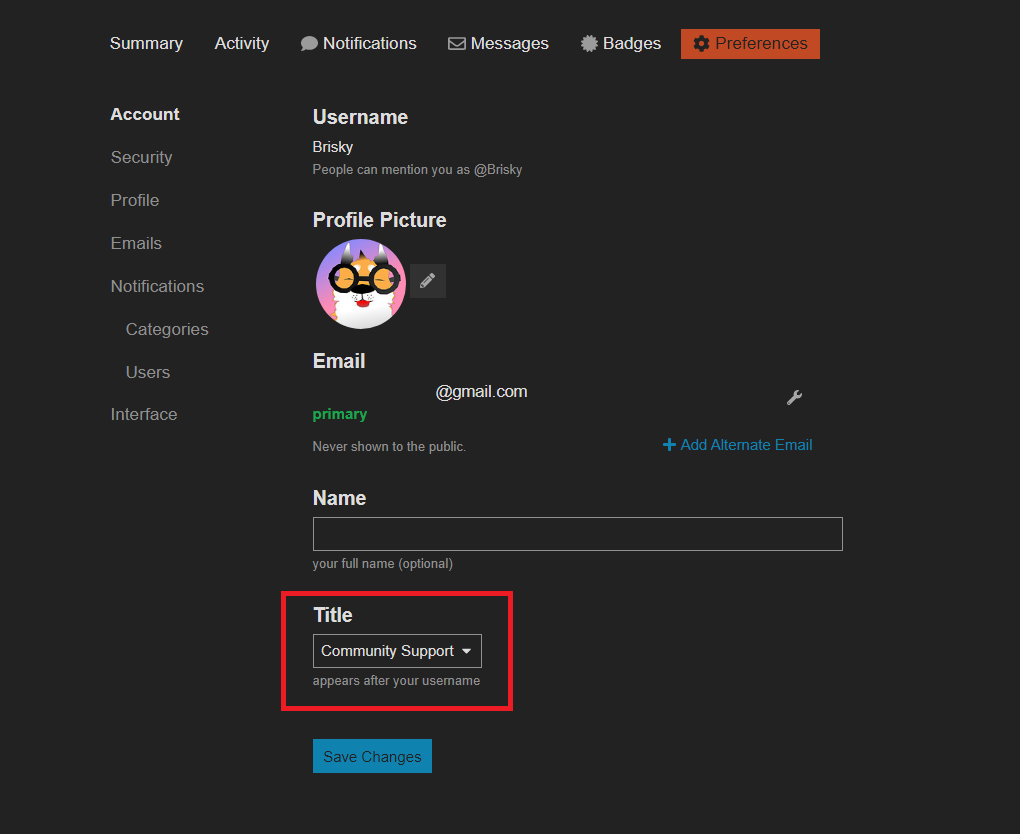Focus the Name text input field
1020x834 pixels.
coord(577,534)
